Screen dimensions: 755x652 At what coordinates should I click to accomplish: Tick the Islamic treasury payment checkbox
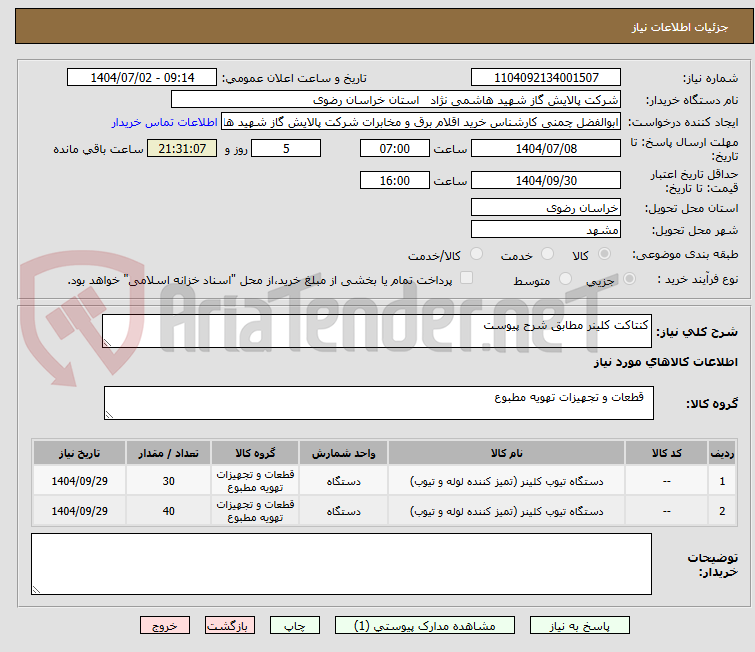pyautogui.click(x=466, y=278)
